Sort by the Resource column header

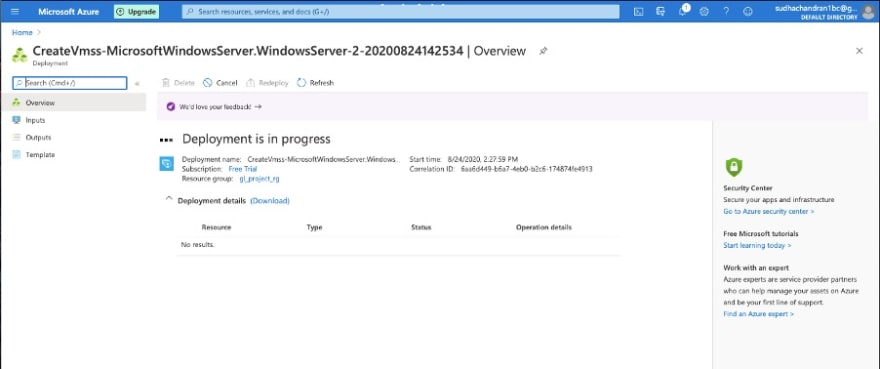coord(216,227)
